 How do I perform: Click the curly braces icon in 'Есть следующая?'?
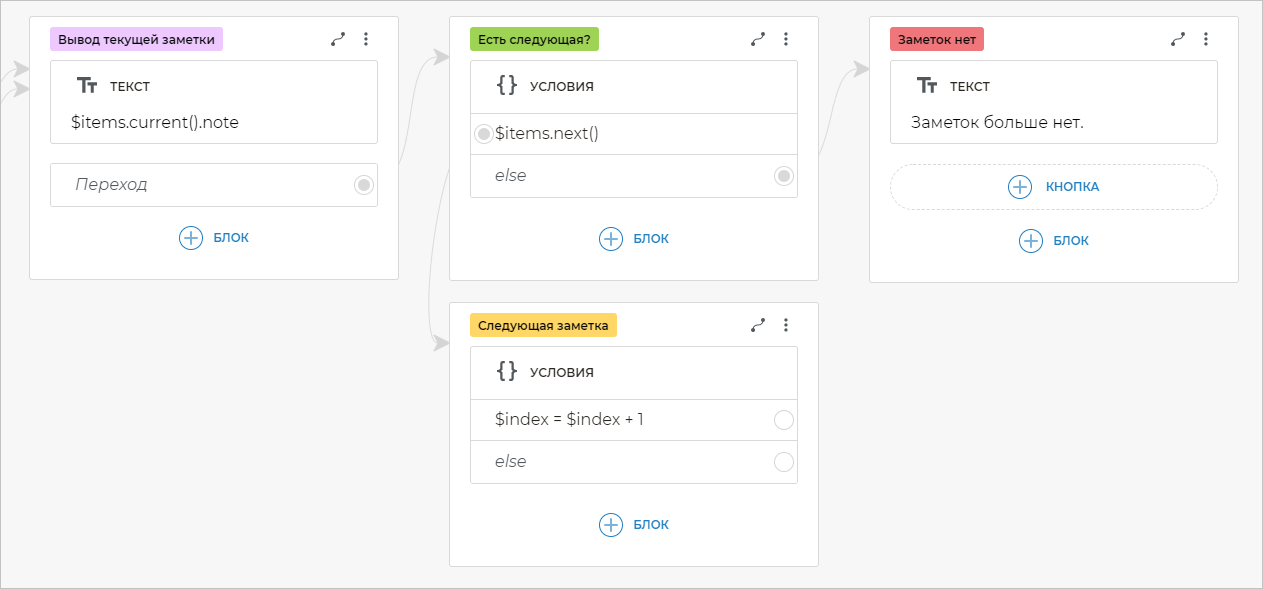click(x=507, y=86)
